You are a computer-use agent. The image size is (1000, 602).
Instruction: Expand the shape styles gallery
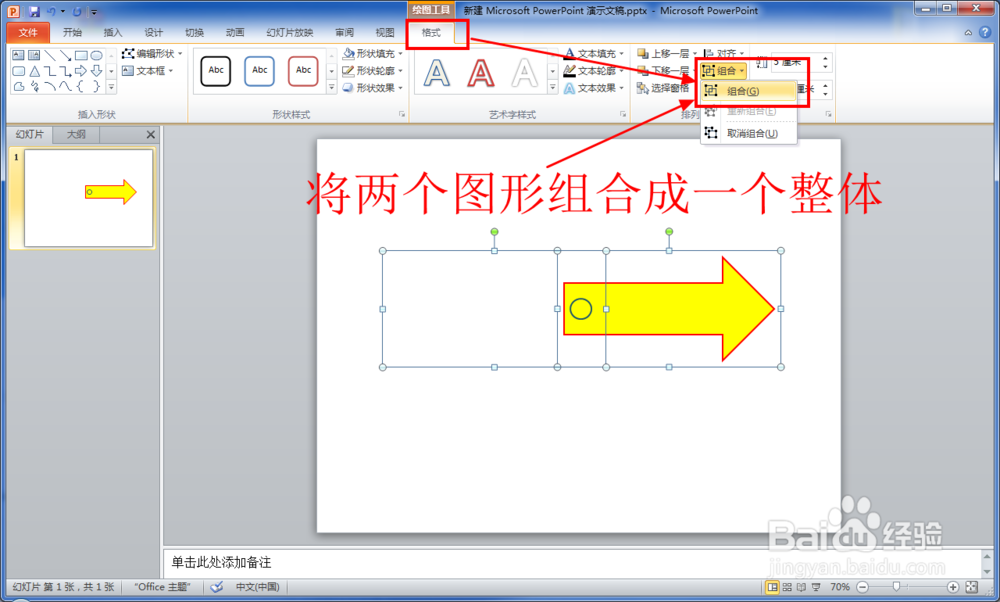(332, 87)
